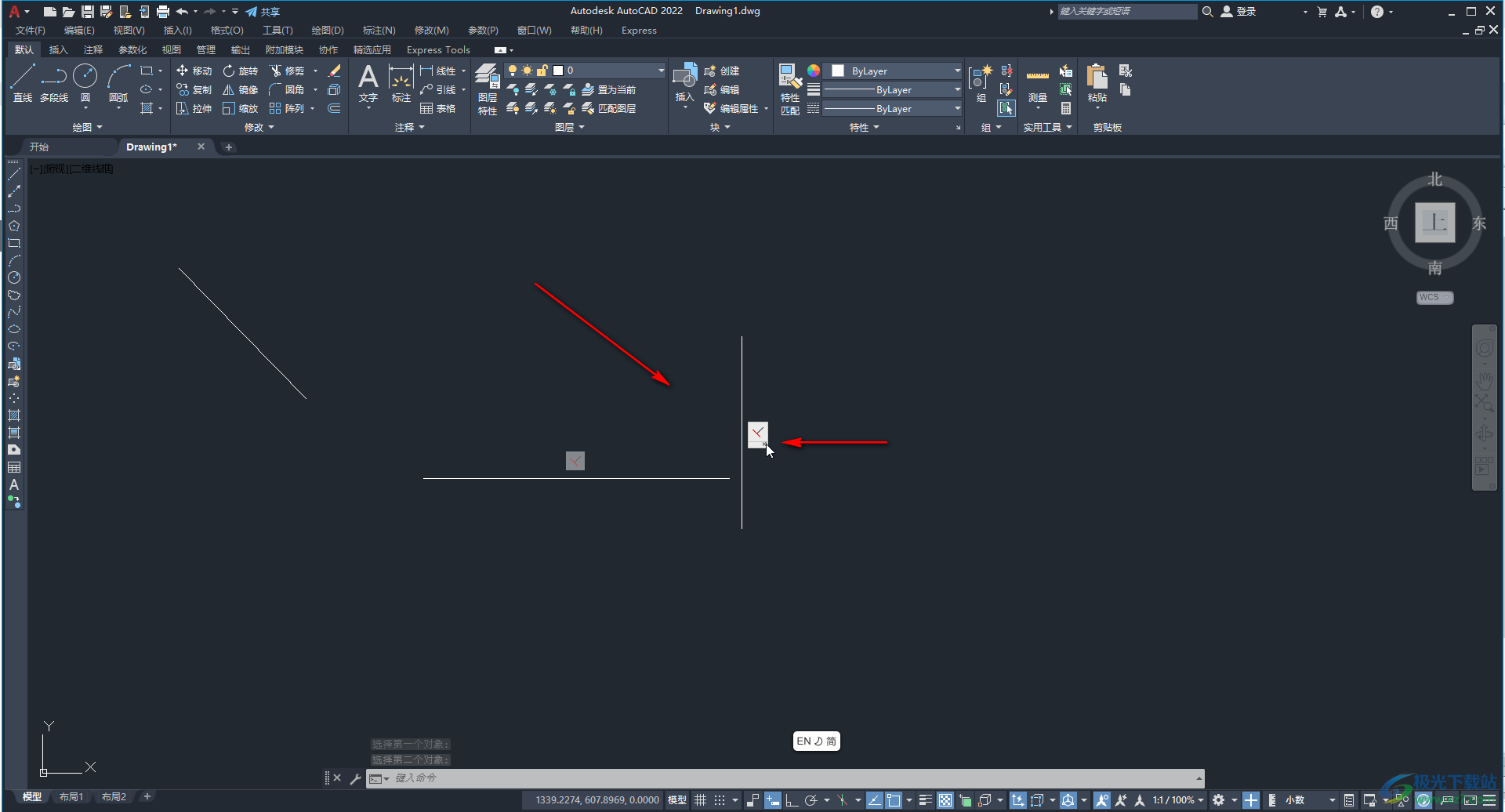Expand the ByLayer object color dropdown

point(895,71)
